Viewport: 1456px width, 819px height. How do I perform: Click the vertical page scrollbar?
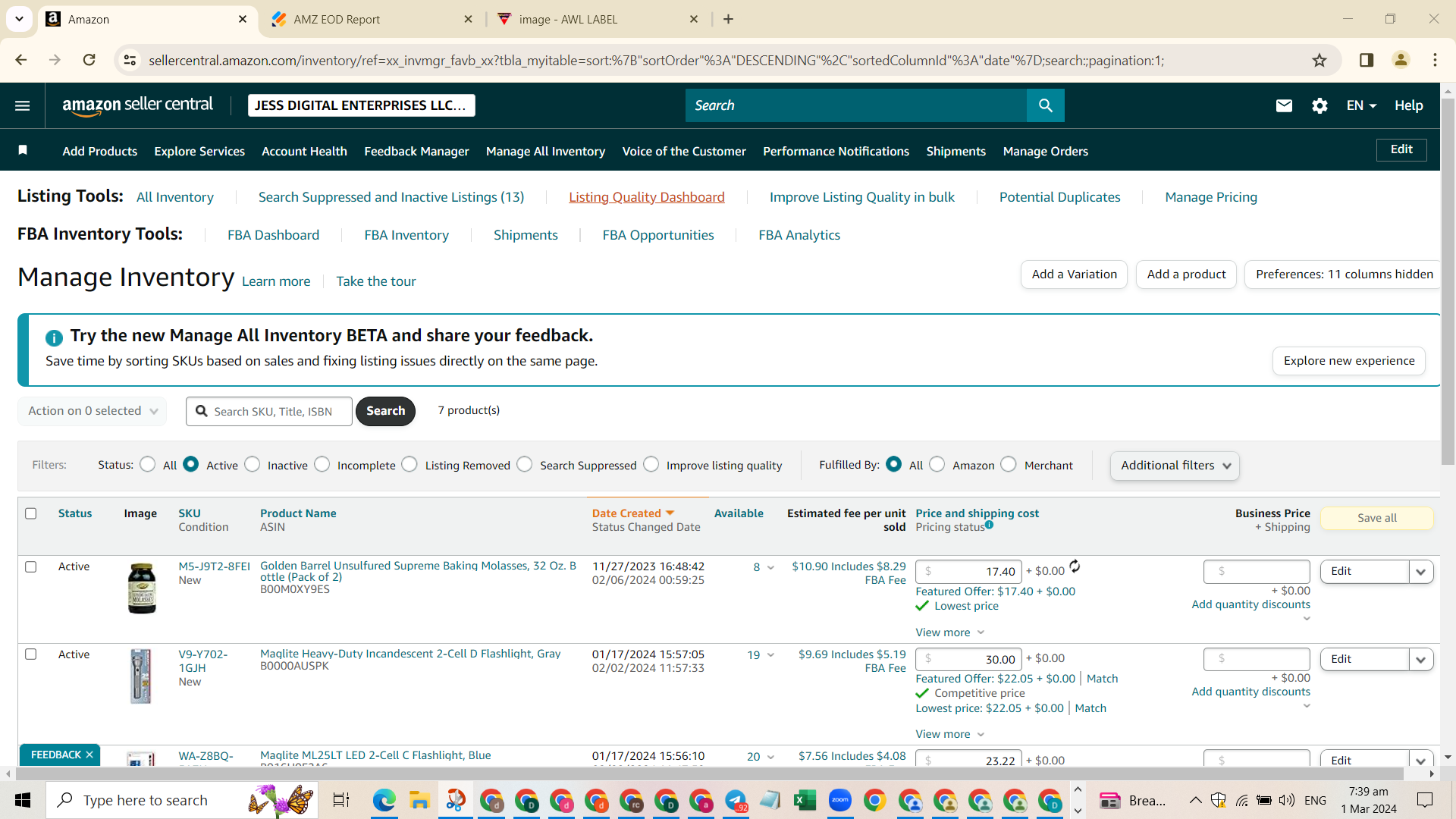point(1448,281)
